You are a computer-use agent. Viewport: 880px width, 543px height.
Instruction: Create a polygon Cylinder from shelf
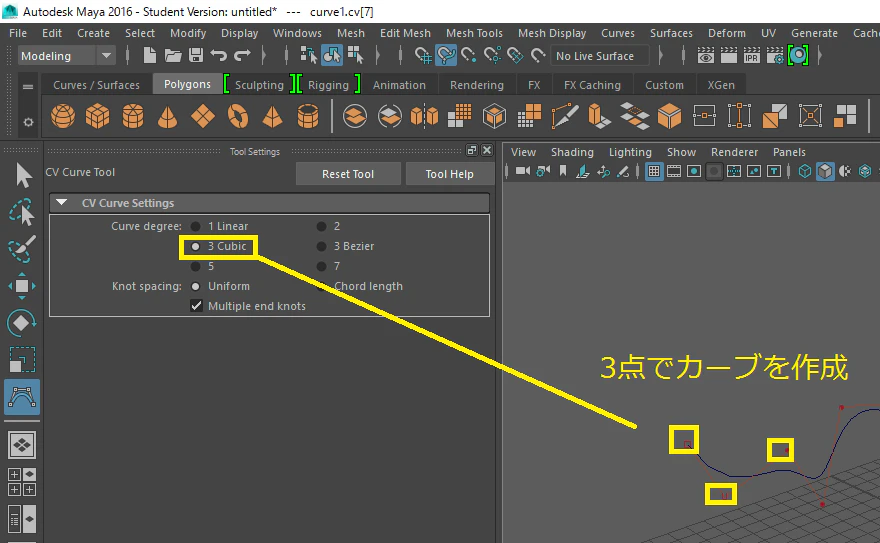[133, 117]
